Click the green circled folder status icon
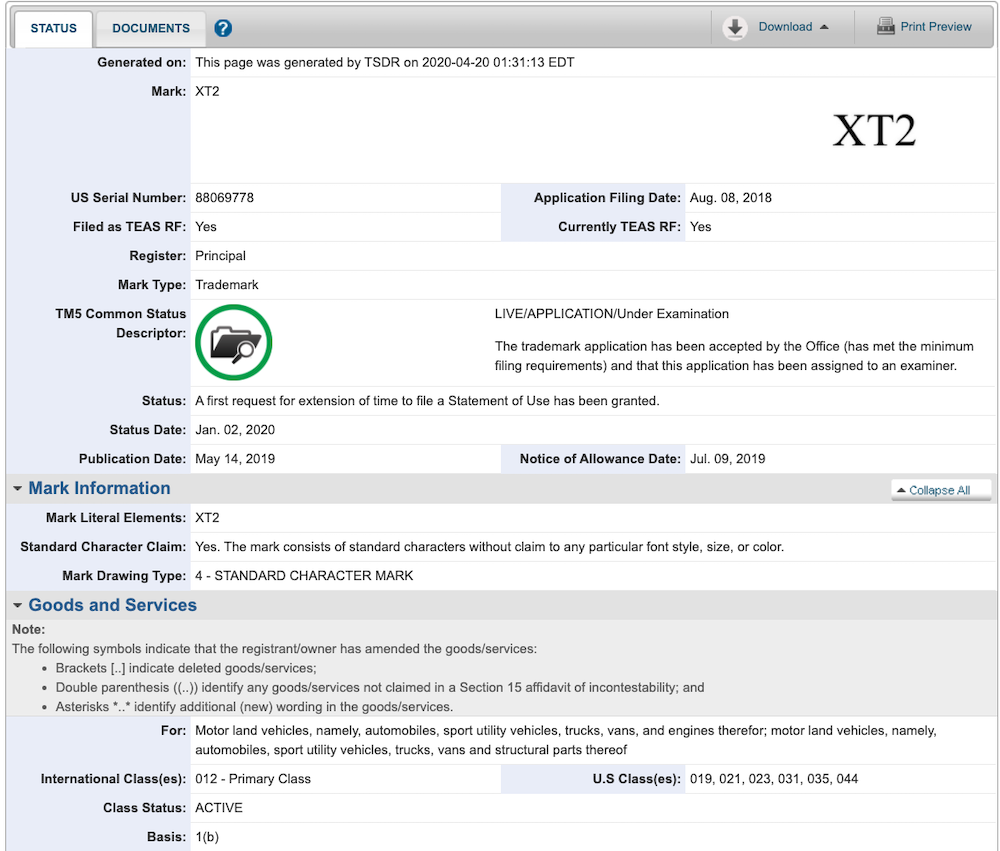1000x851 pixels. 234,343
